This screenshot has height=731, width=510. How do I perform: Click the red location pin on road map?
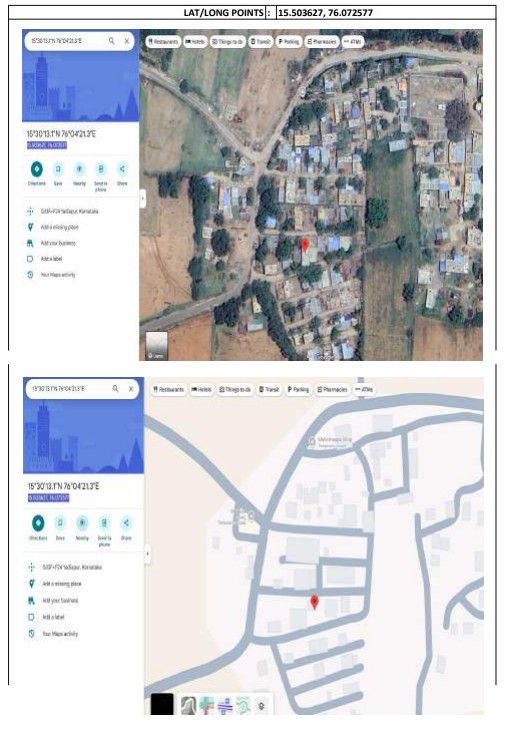tap(315, 602)
